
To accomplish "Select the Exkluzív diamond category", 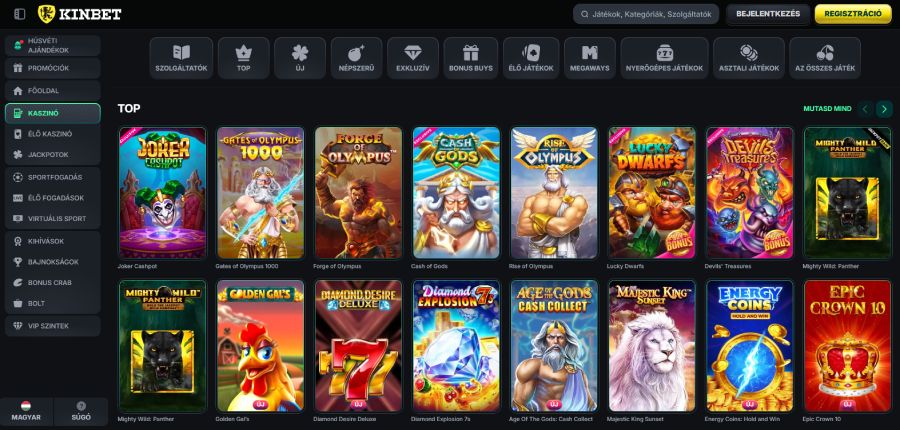I will tap(411, 58).
